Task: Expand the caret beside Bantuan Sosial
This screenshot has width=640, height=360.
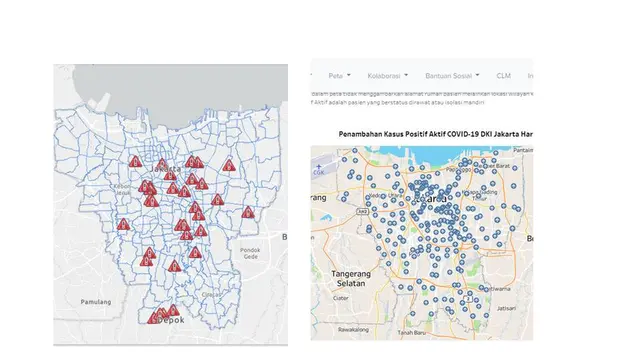Action: [478, 76]
